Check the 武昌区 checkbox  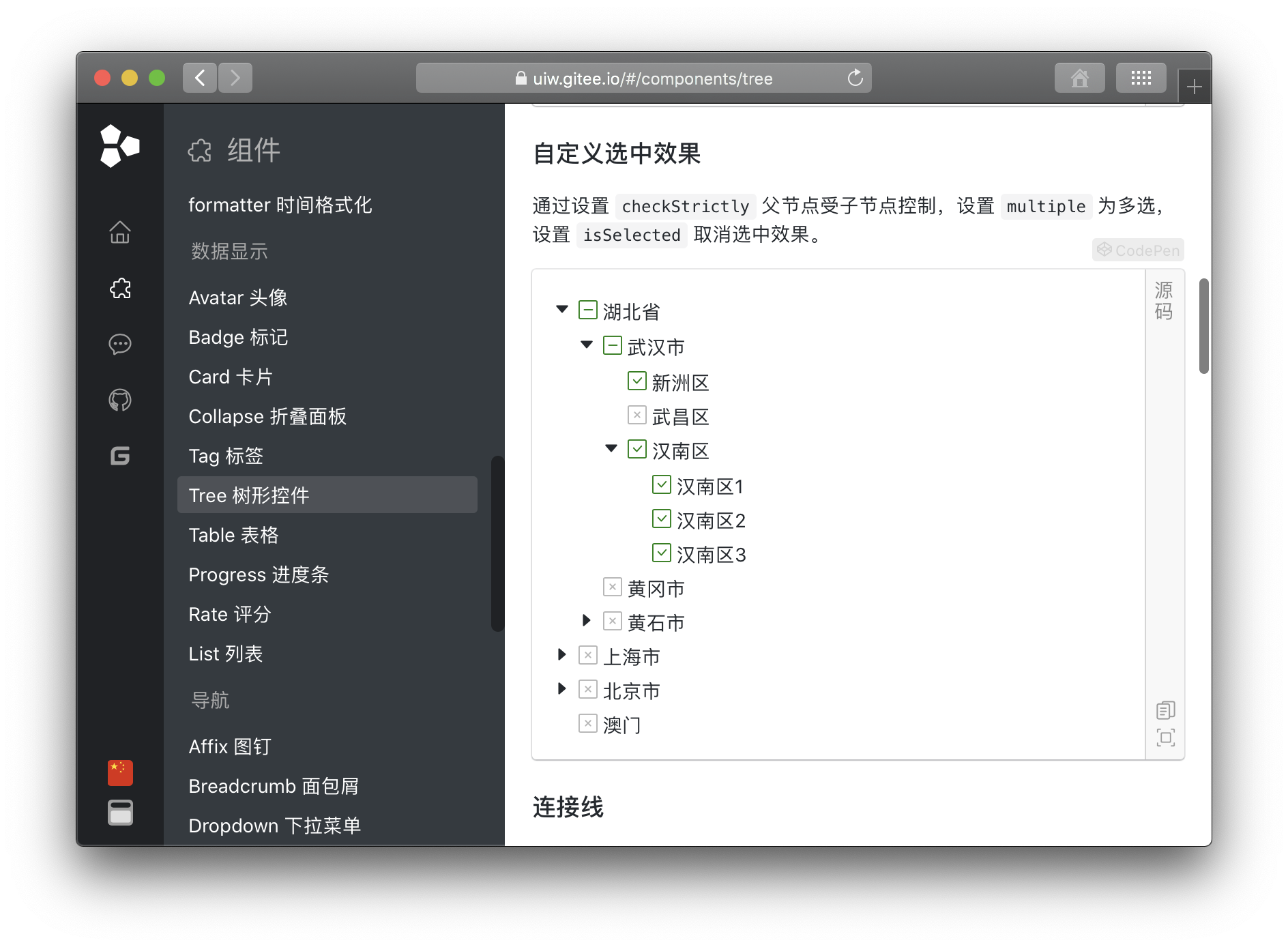(636, 415)
